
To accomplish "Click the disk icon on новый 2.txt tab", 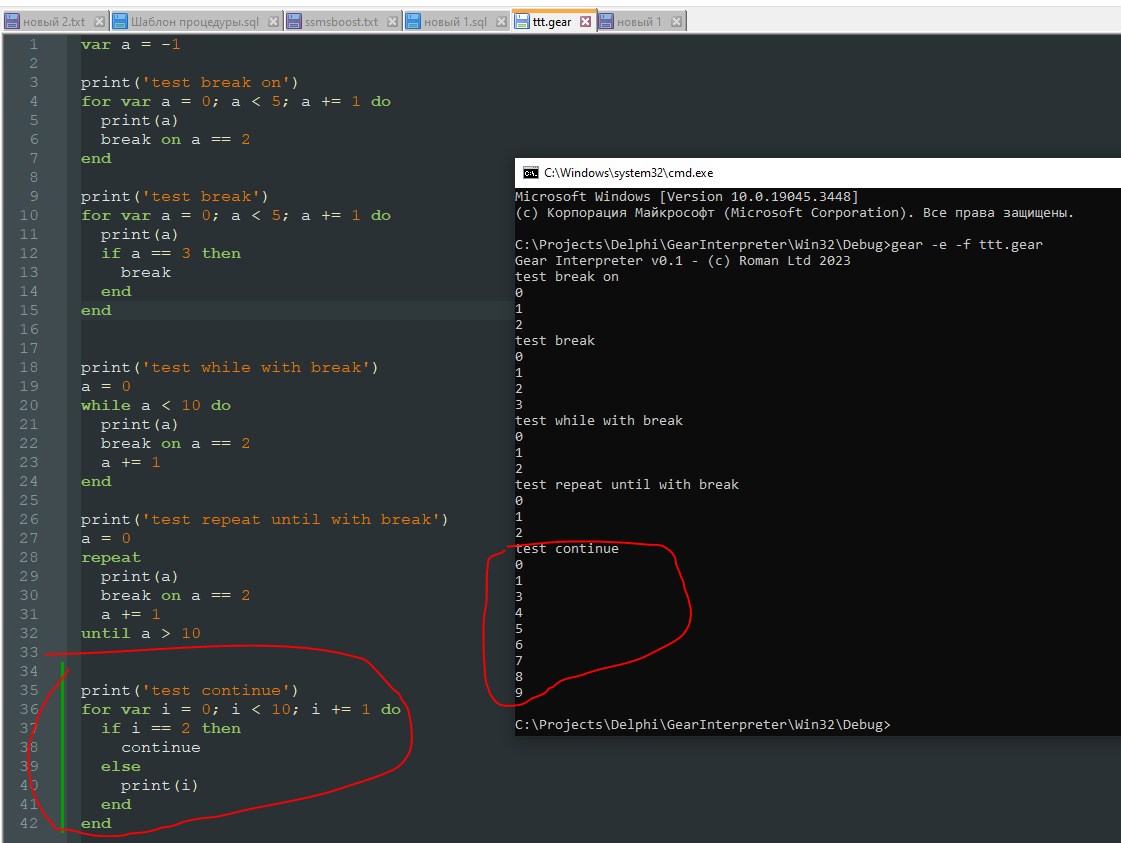I will point(13,21).
